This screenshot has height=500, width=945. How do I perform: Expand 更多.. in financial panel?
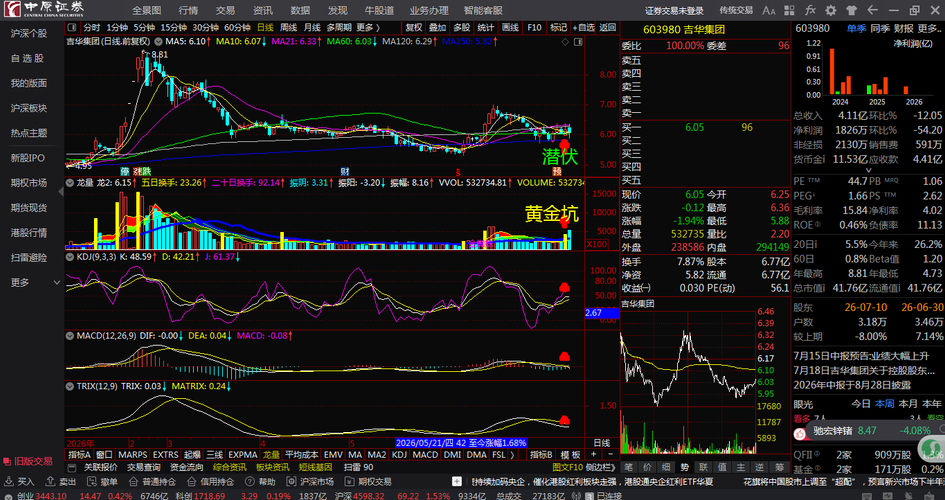point(929,28)
